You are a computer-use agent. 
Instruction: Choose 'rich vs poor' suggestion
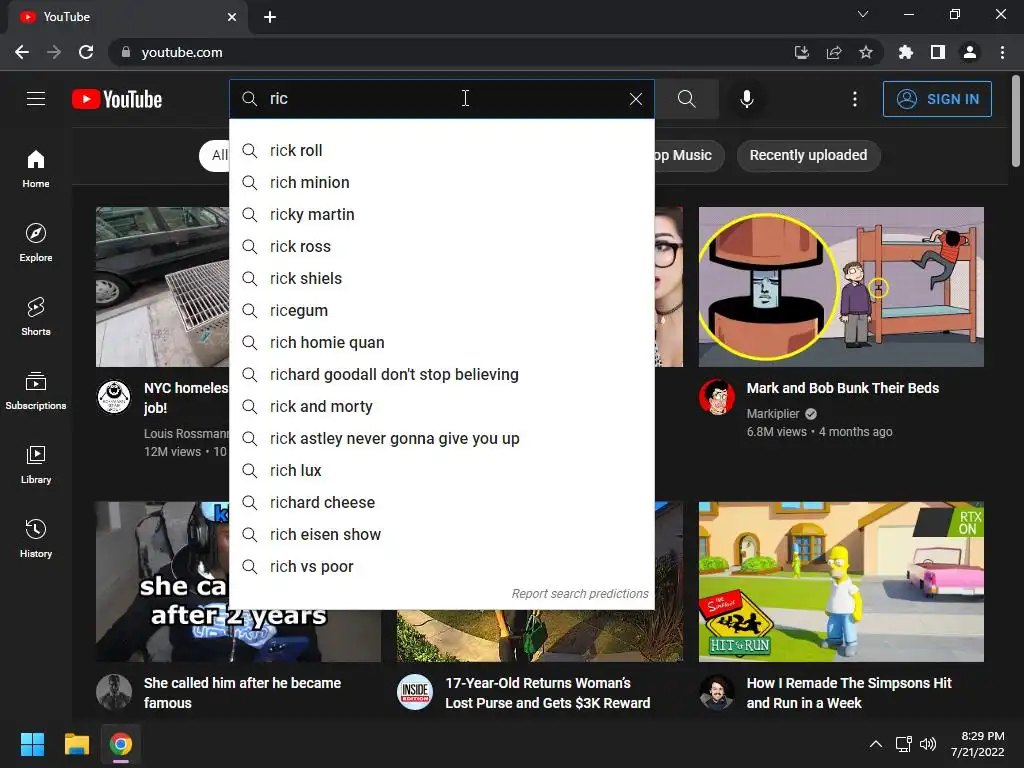(x=442, y=567)
